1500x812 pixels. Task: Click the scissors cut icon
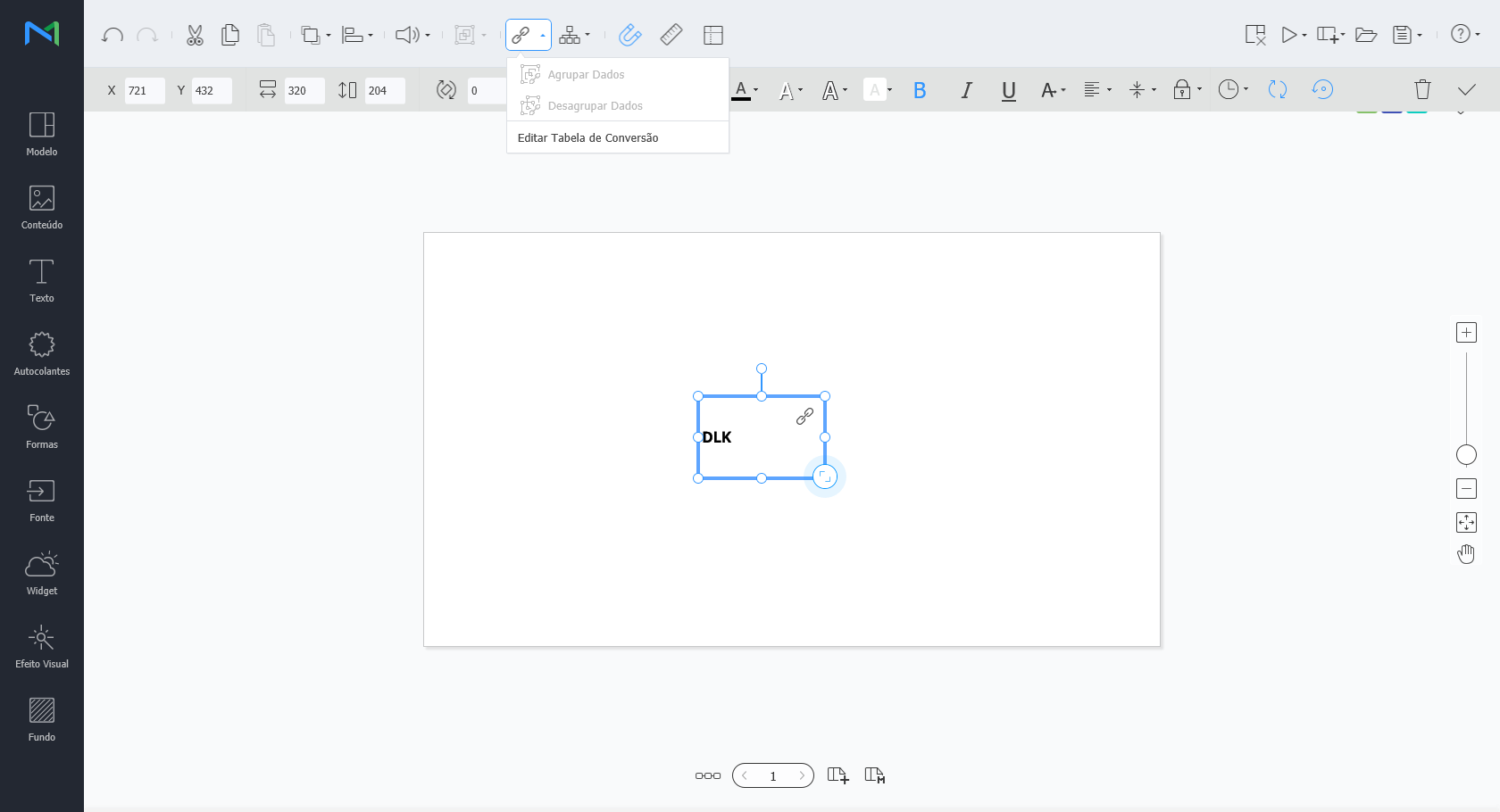click(195, 36)
